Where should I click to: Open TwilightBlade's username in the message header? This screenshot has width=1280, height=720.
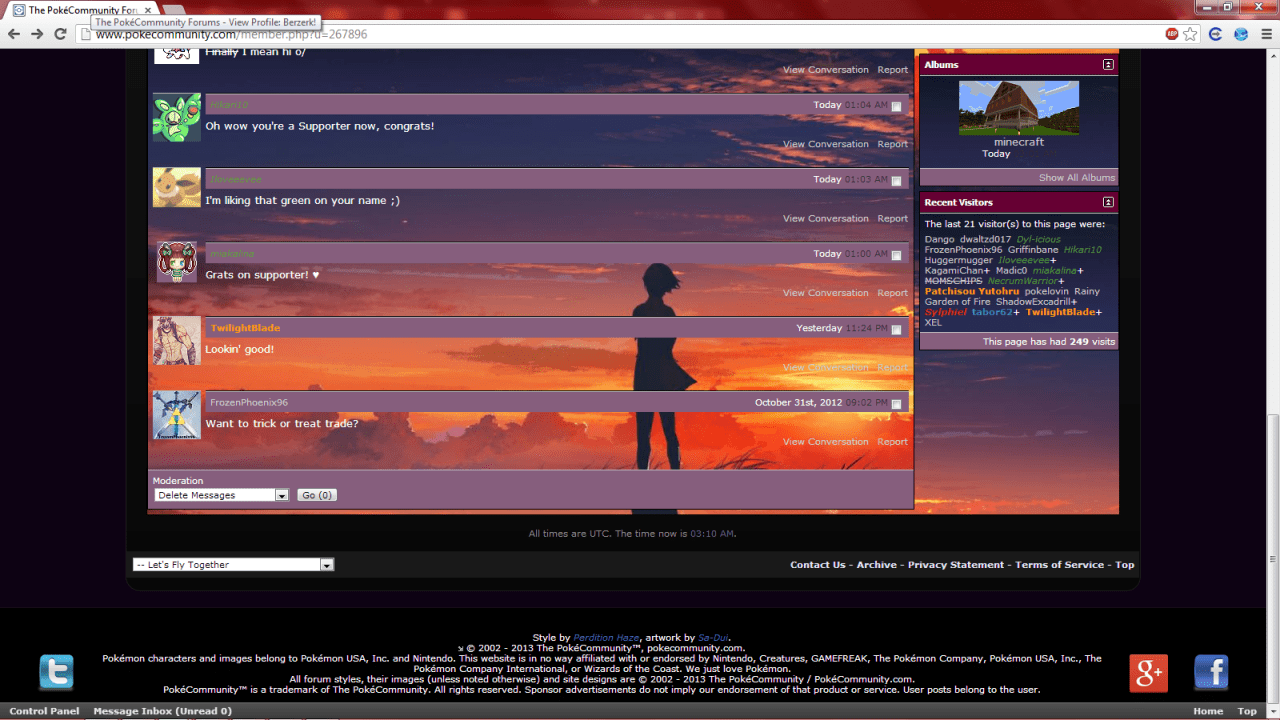click(x=245, y=328)
